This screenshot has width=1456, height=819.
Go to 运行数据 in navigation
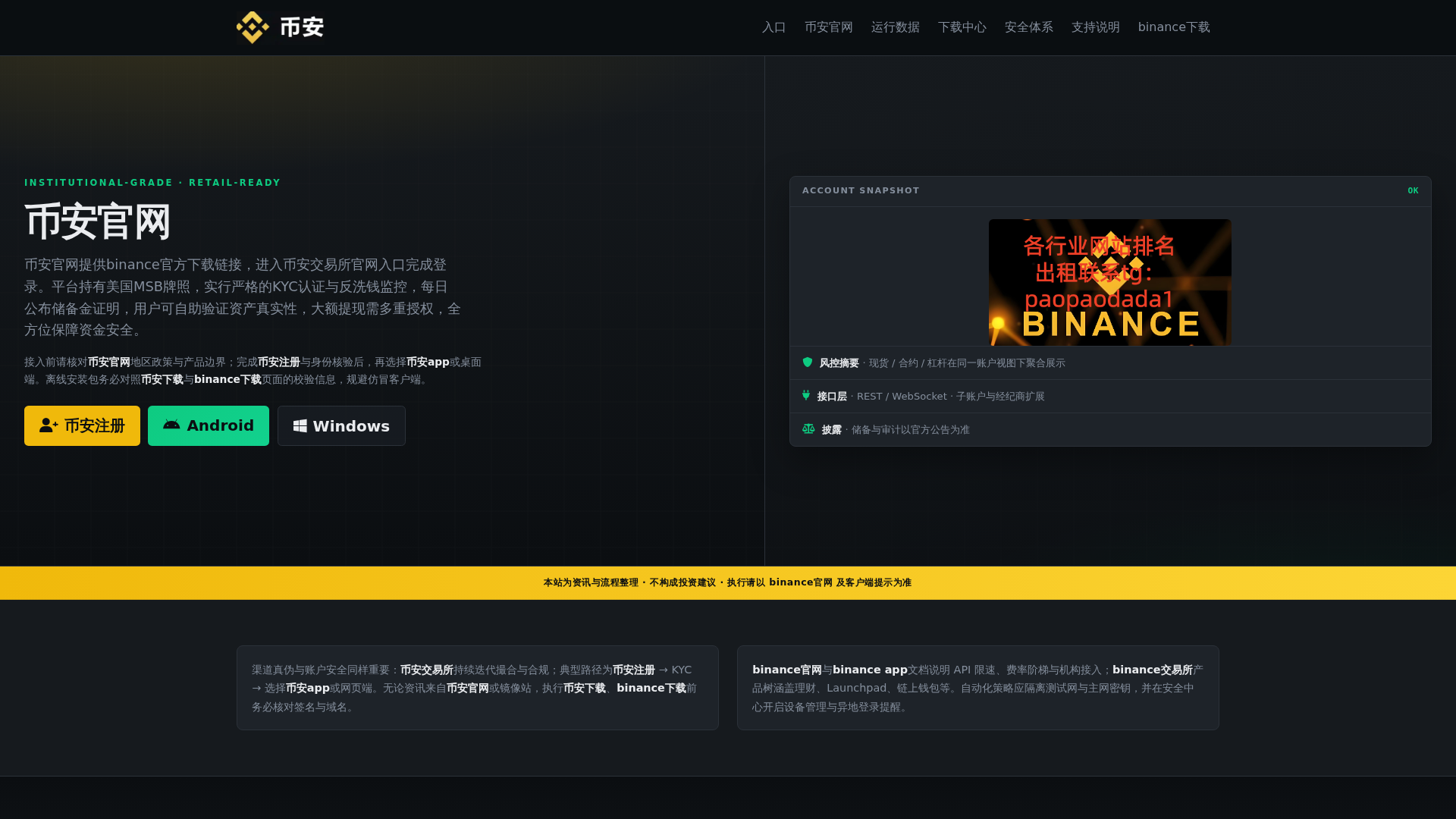point(895,27)
